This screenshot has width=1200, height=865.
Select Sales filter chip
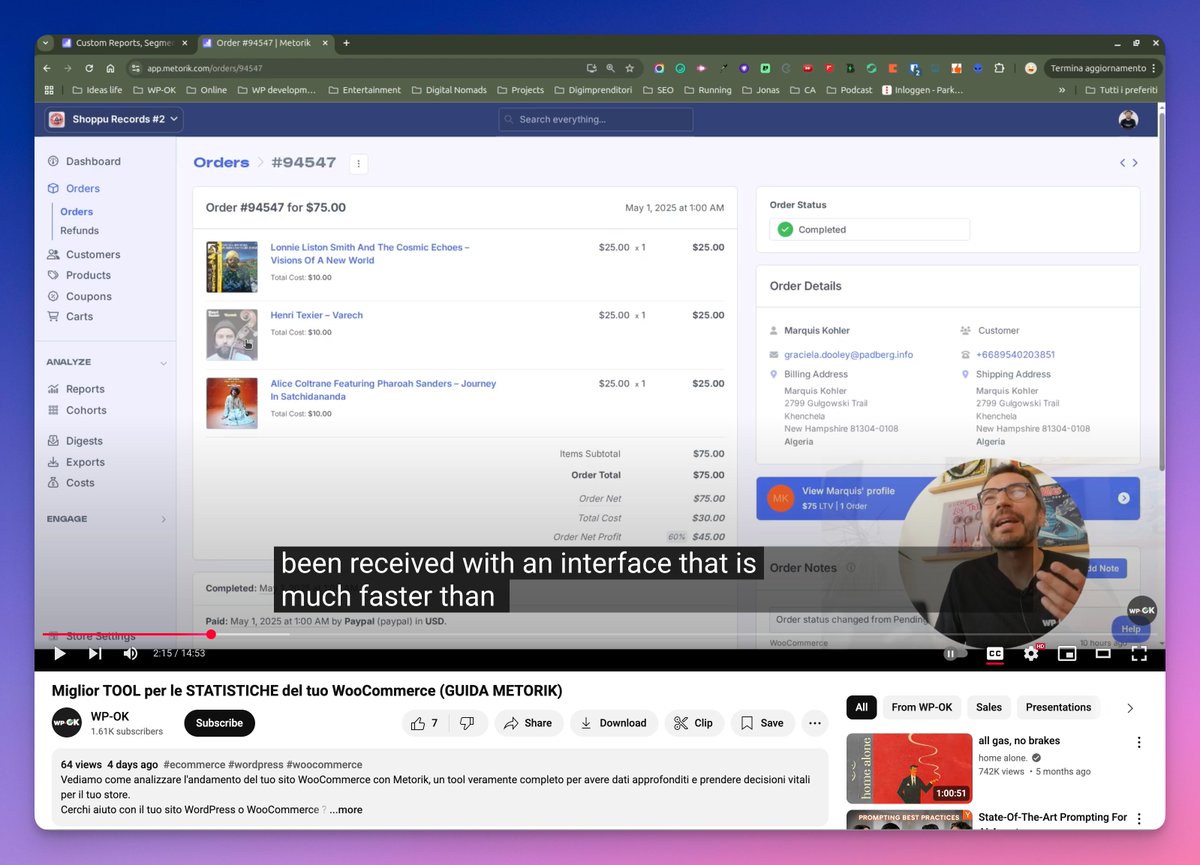click(x=989, y=707)
